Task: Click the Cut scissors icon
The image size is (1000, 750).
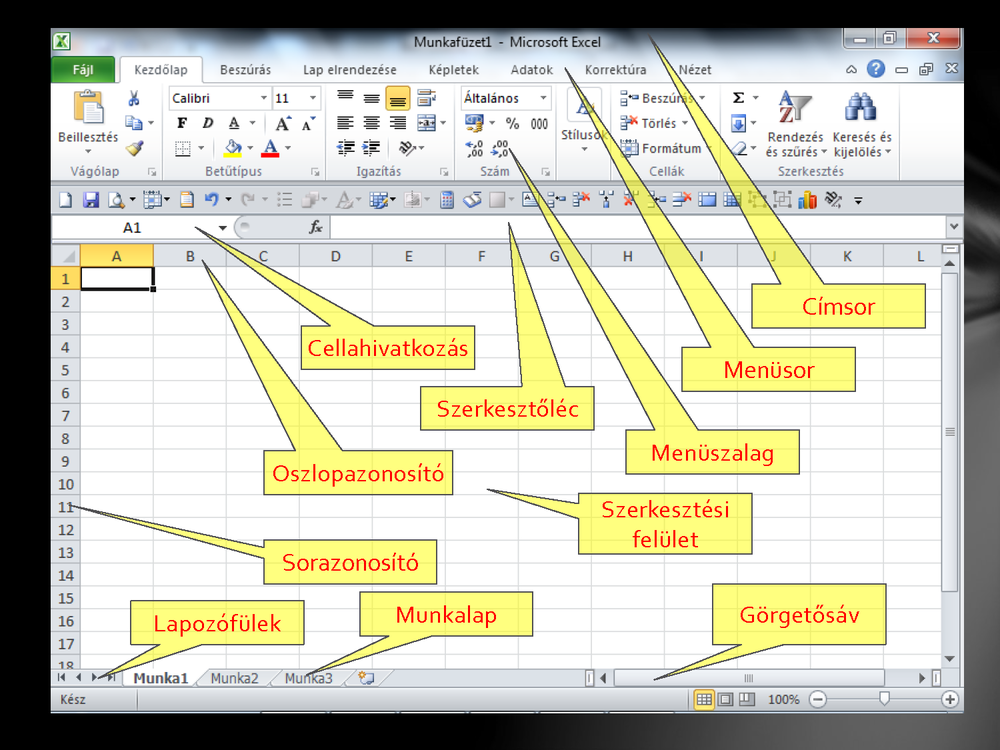Action: coord(133,98)
